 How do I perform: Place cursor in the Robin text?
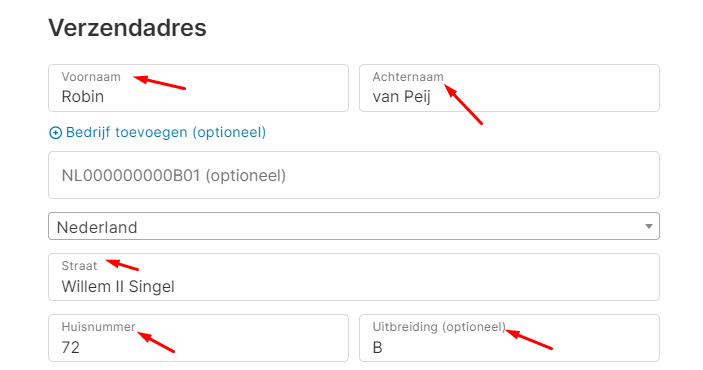coord(82,96)
